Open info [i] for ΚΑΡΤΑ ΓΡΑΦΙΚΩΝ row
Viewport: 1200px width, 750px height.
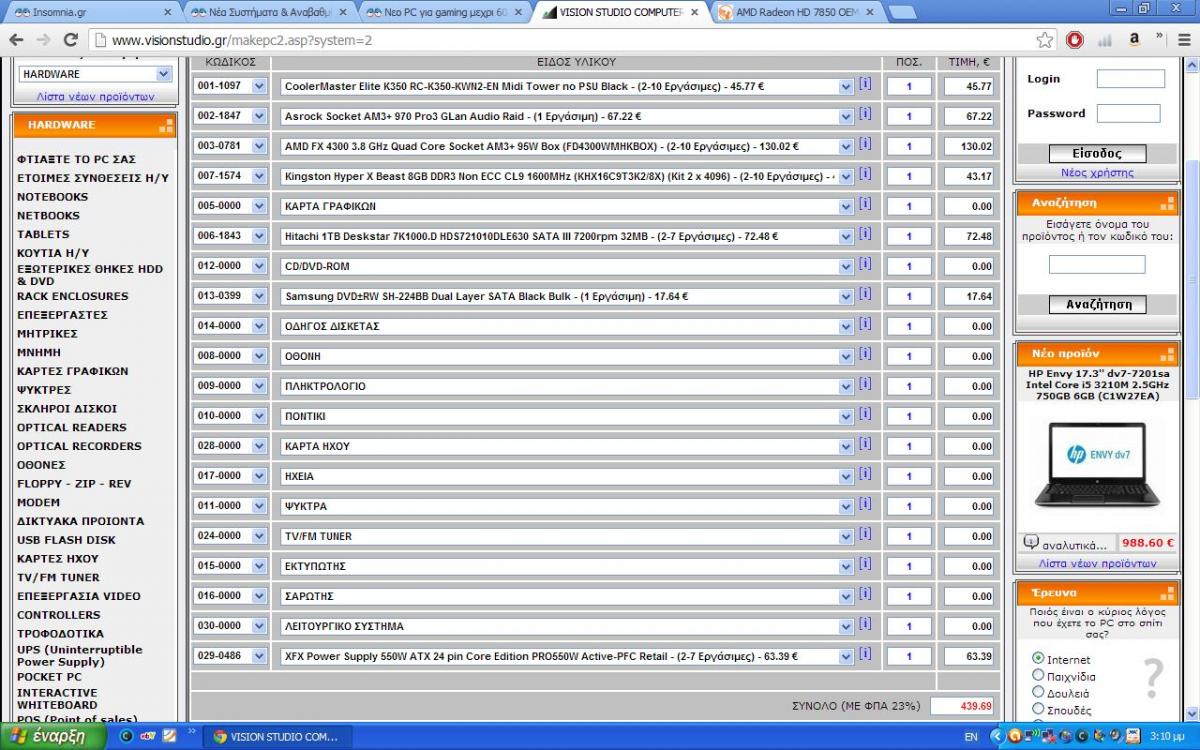pyautogui.click(x=865, y=204)
